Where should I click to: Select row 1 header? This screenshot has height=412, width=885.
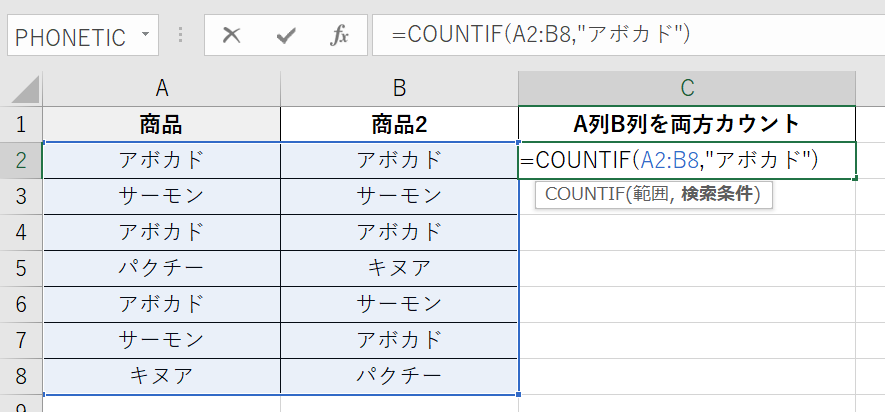pos(21,125)
